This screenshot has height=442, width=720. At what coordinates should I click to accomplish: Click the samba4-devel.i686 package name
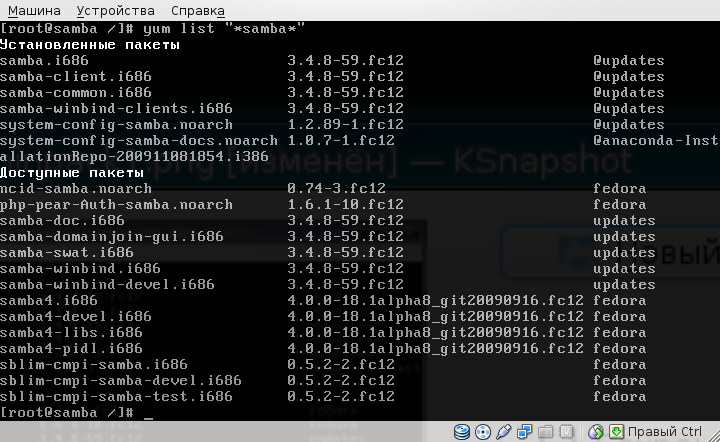click(x=76, y=317)
